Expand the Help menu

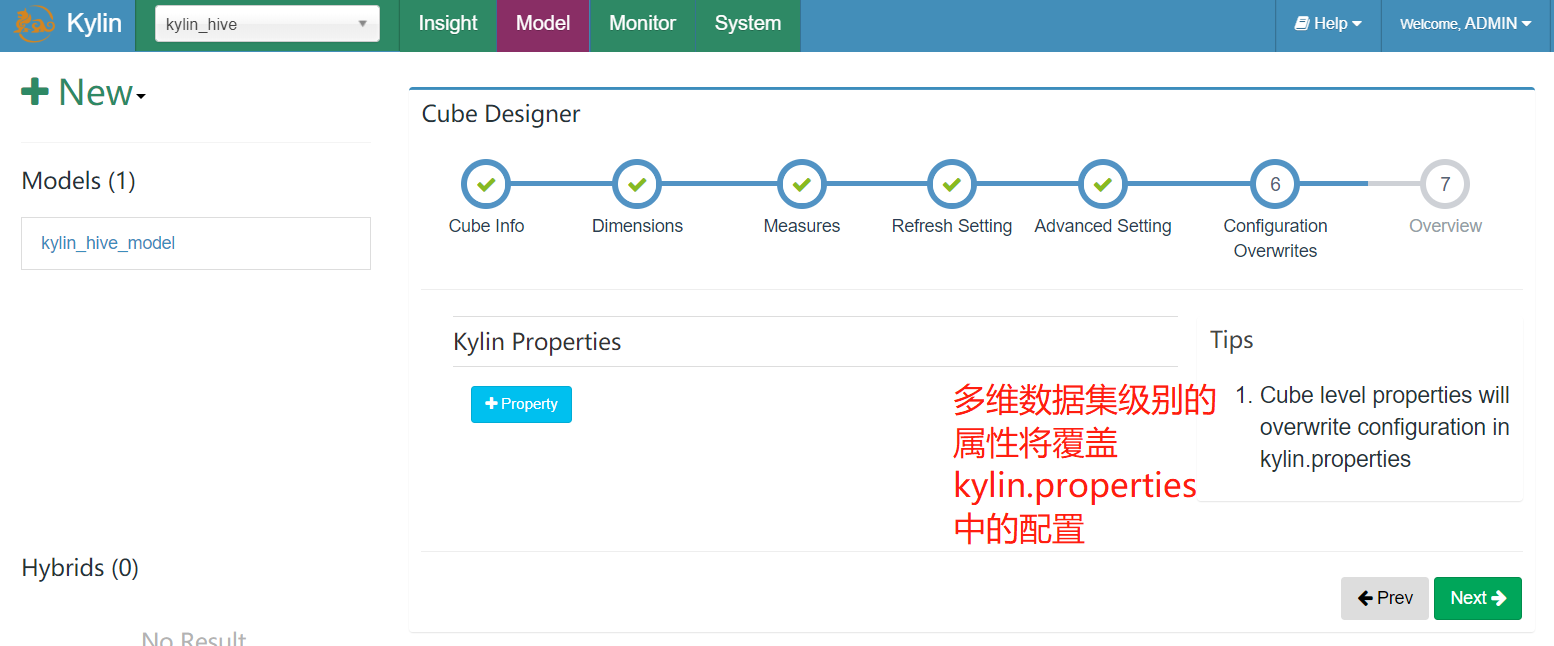tap(1328, 24)
